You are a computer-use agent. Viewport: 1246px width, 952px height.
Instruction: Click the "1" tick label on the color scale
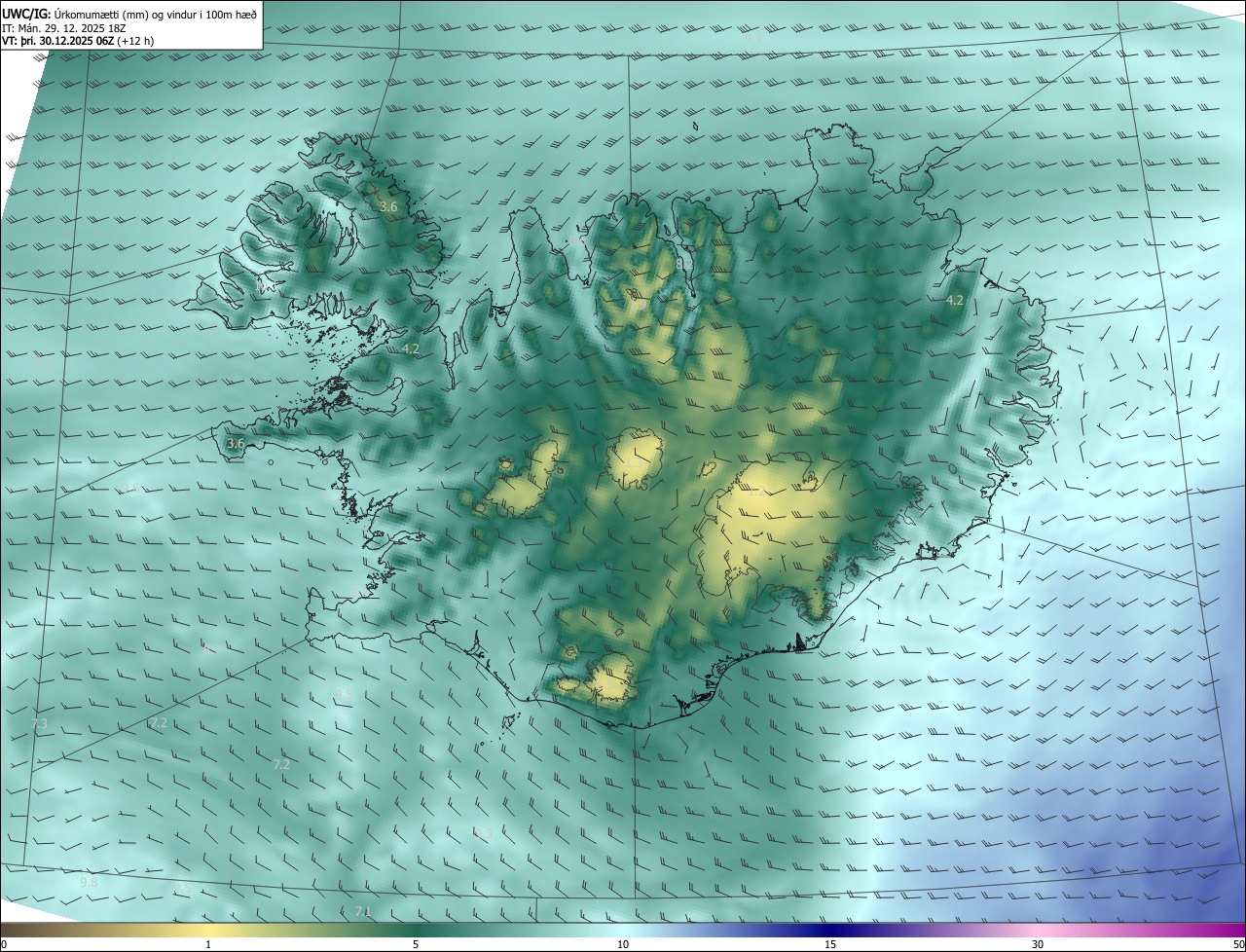208,944
